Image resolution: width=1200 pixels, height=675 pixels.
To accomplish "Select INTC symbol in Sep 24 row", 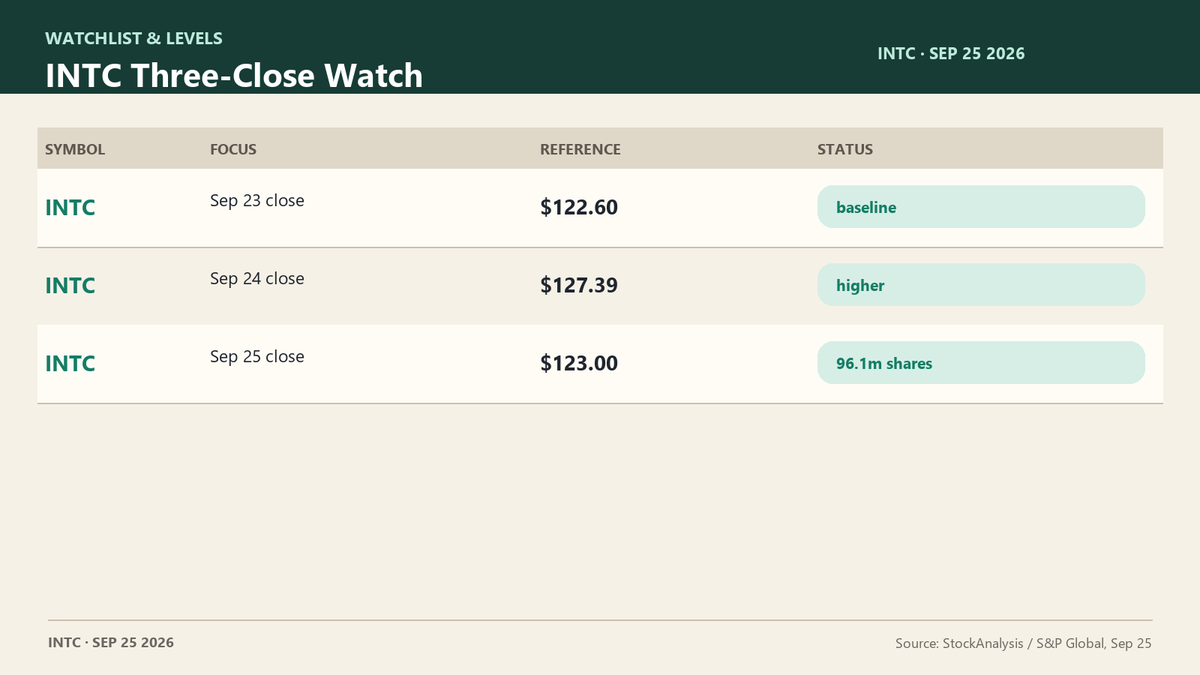I will coord(70,286).
